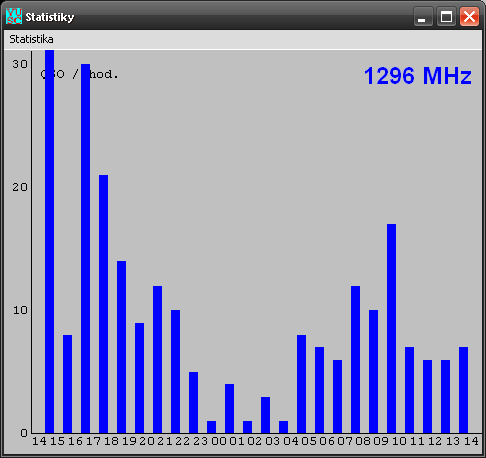Click the 10 label on Y axis
The width and height of the screenshot is (486, 458).
coord(20,310)
